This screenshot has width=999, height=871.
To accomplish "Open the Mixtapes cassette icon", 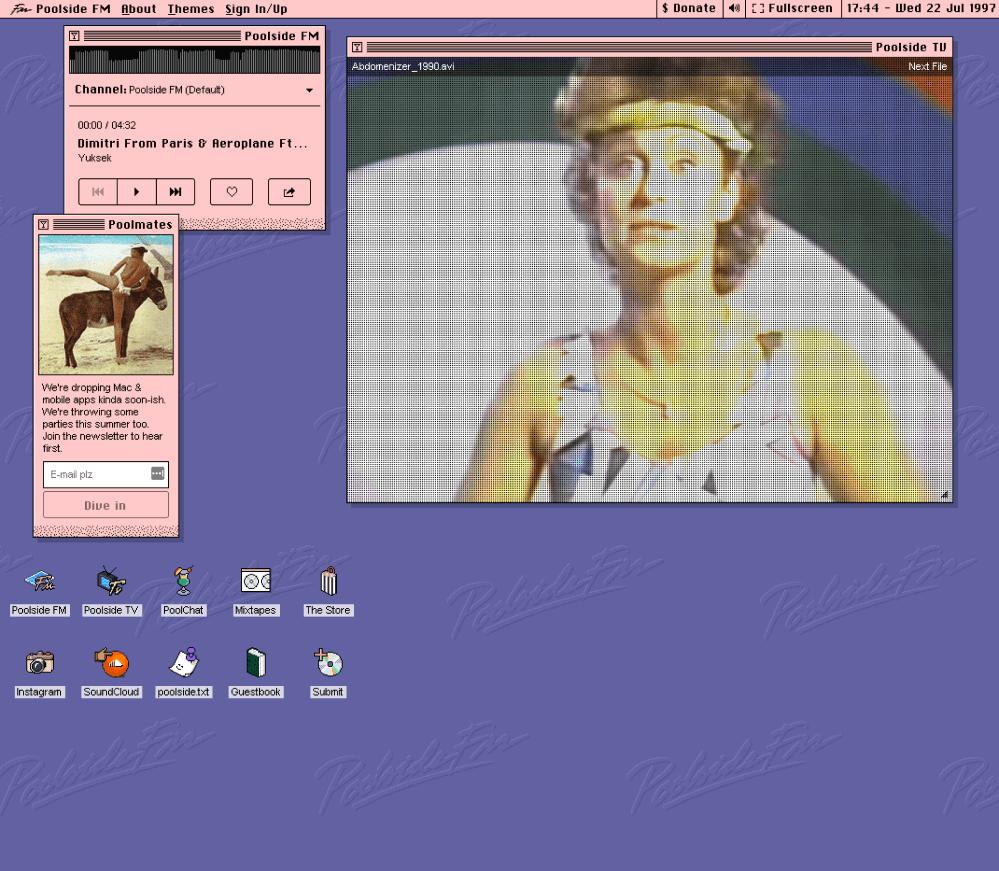I will click(x=255, y=581).
